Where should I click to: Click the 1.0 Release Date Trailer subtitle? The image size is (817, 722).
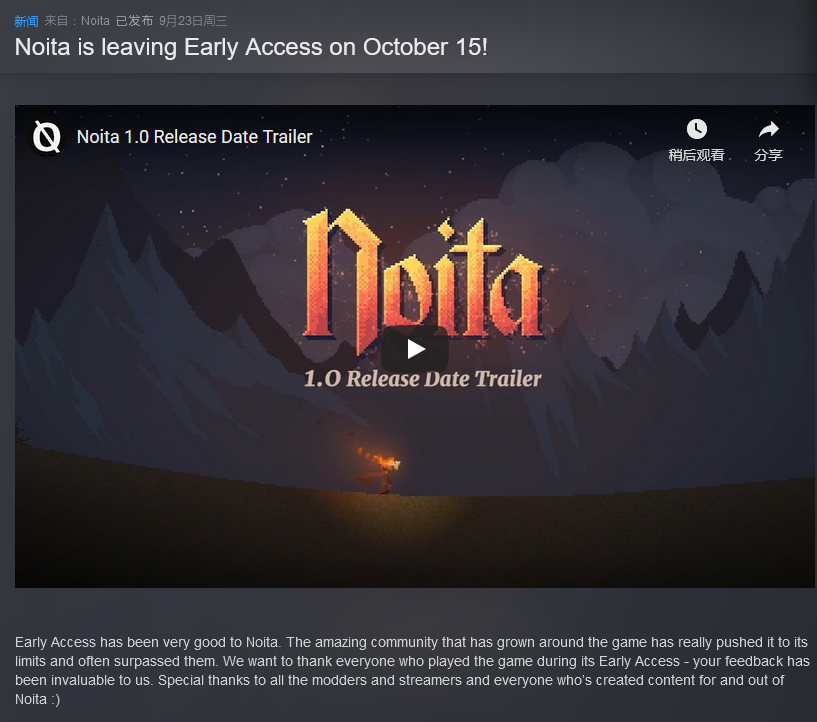point(423,379)
